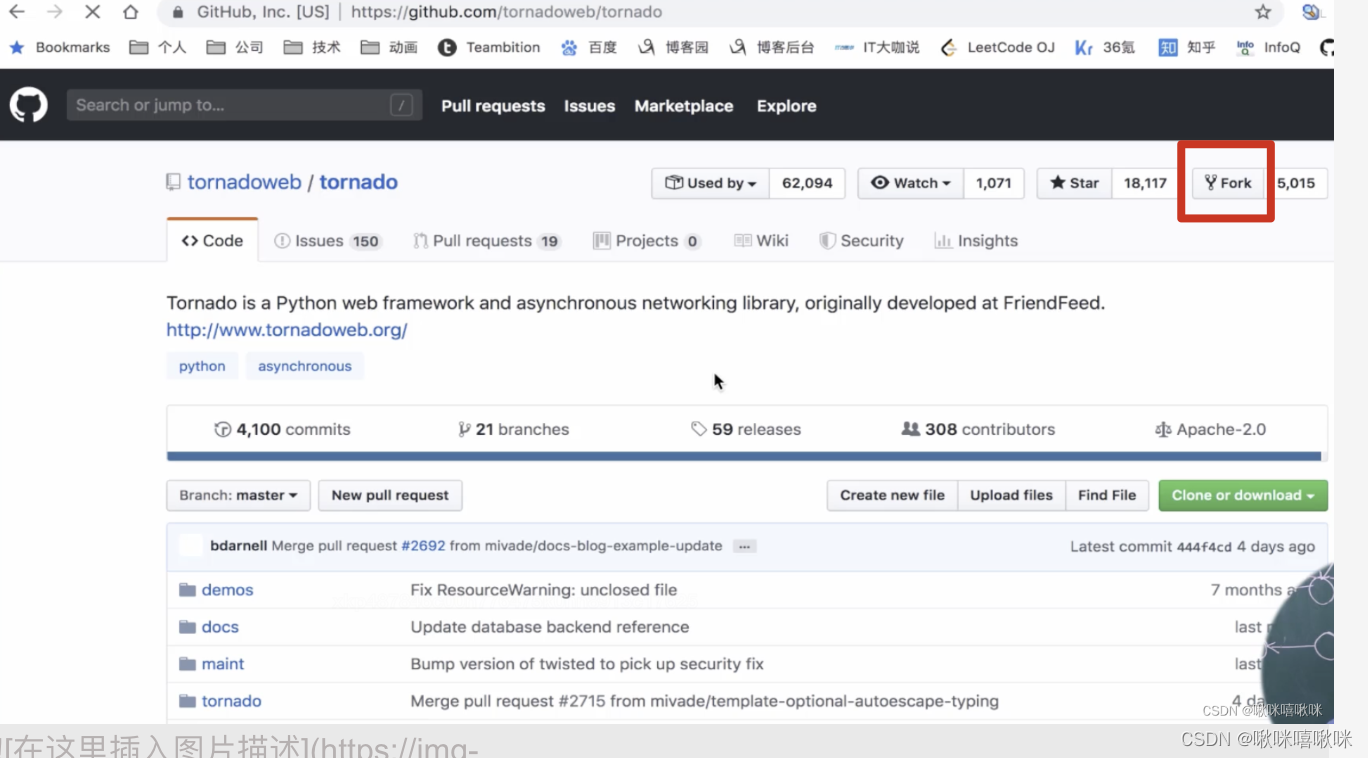Open Explore in top navigation
The height and width of the screenshot is (758, 1368).
click(786, 106)
